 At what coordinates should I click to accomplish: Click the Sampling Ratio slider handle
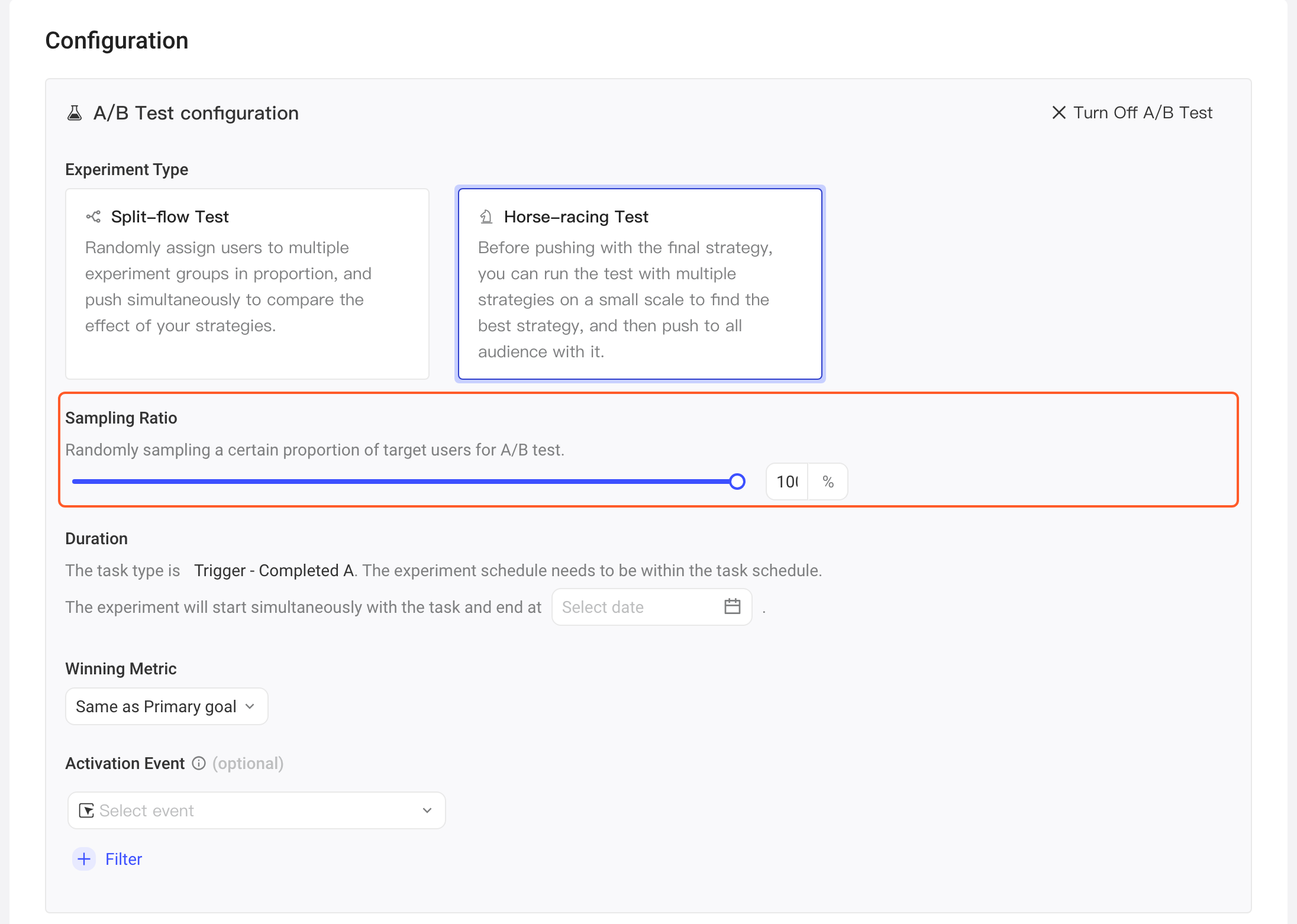point(737,482)
